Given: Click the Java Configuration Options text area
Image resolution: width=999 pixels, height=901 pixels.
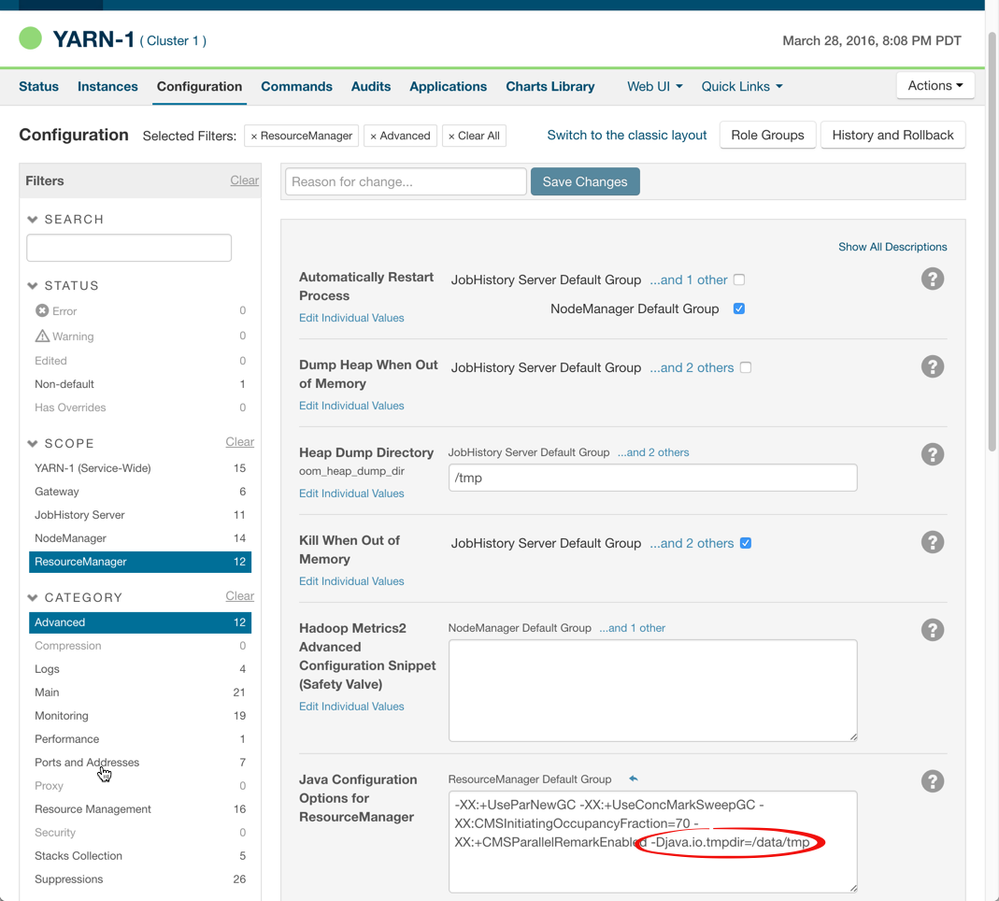Looking at the screenshot, I should point(652,842).
